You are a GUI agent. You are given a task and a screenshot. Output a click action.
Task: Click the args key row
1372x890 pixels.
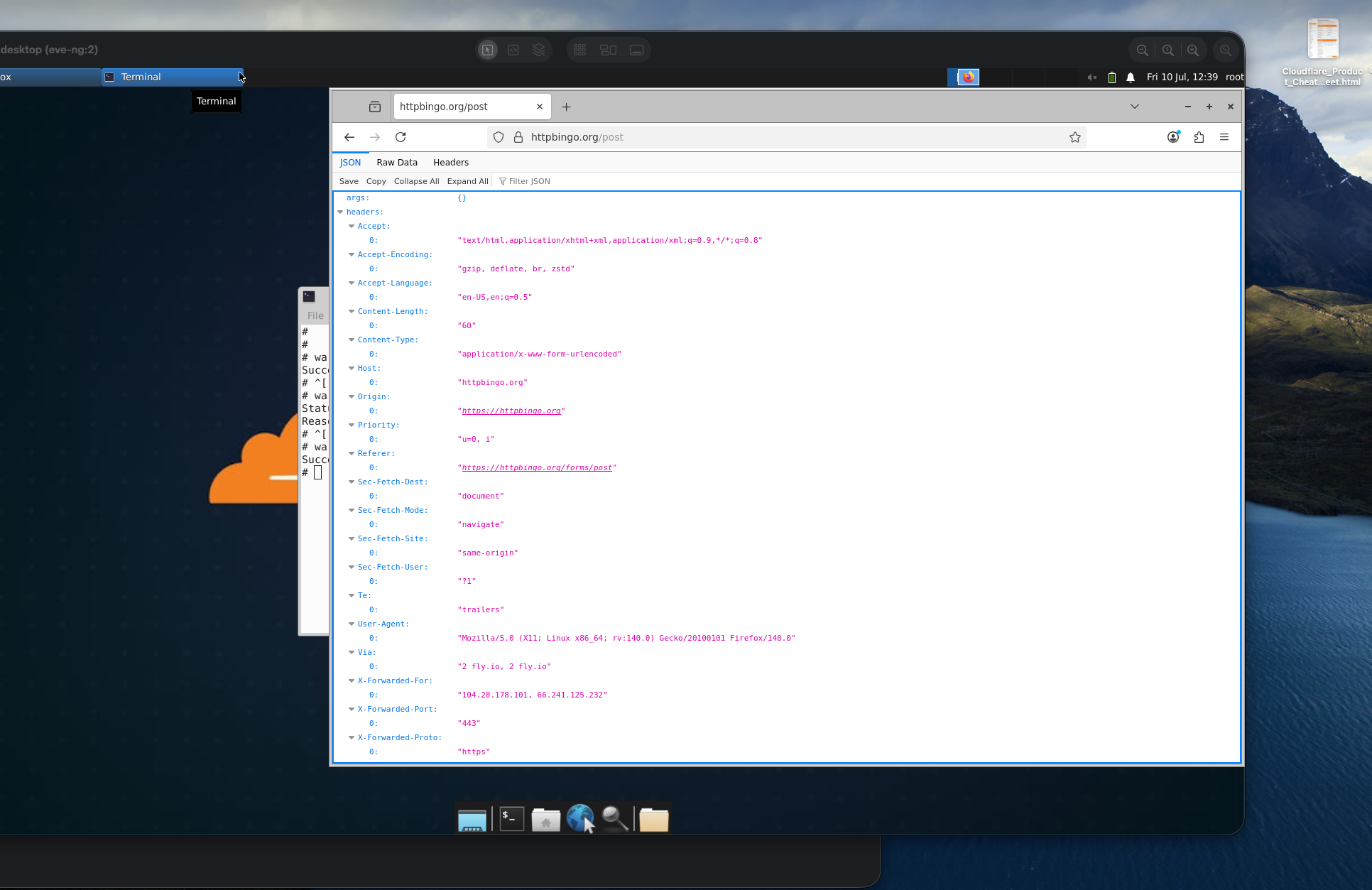(786, 197)
